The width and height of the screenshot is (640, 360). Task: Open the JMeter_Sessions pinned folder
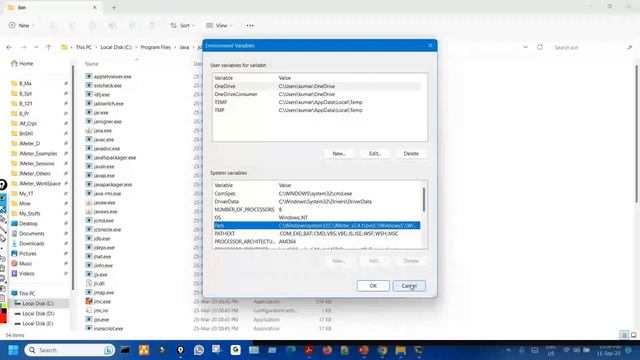(37, 163)
